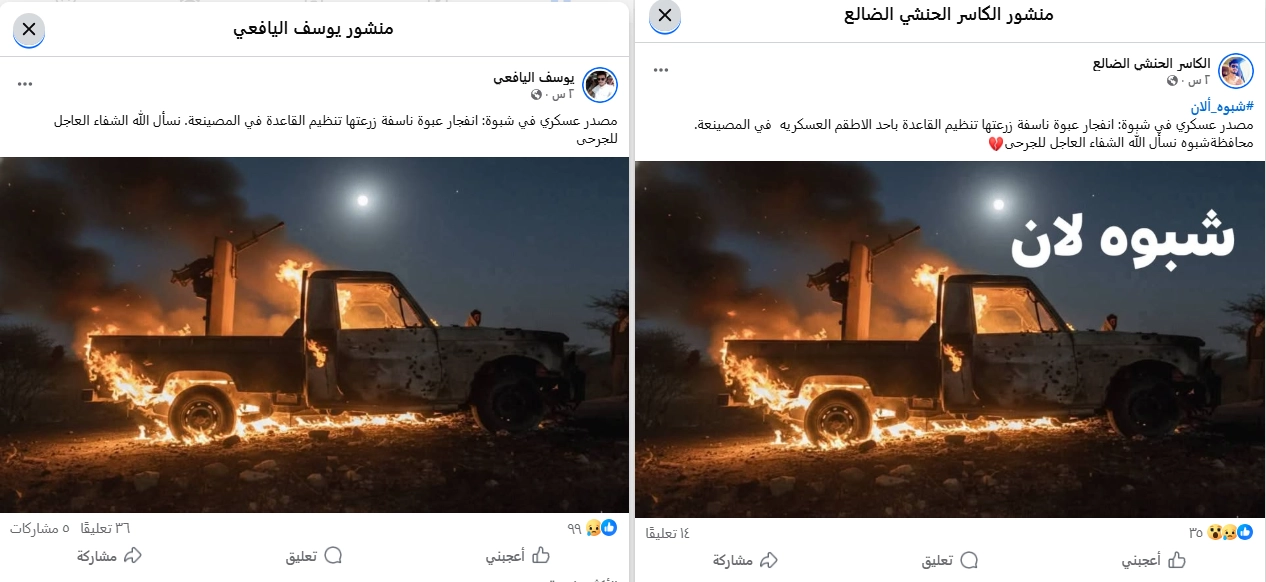1266x582 pixels.
Task: Open يوسف اليافعي author name link
Action: coord(534,77)
